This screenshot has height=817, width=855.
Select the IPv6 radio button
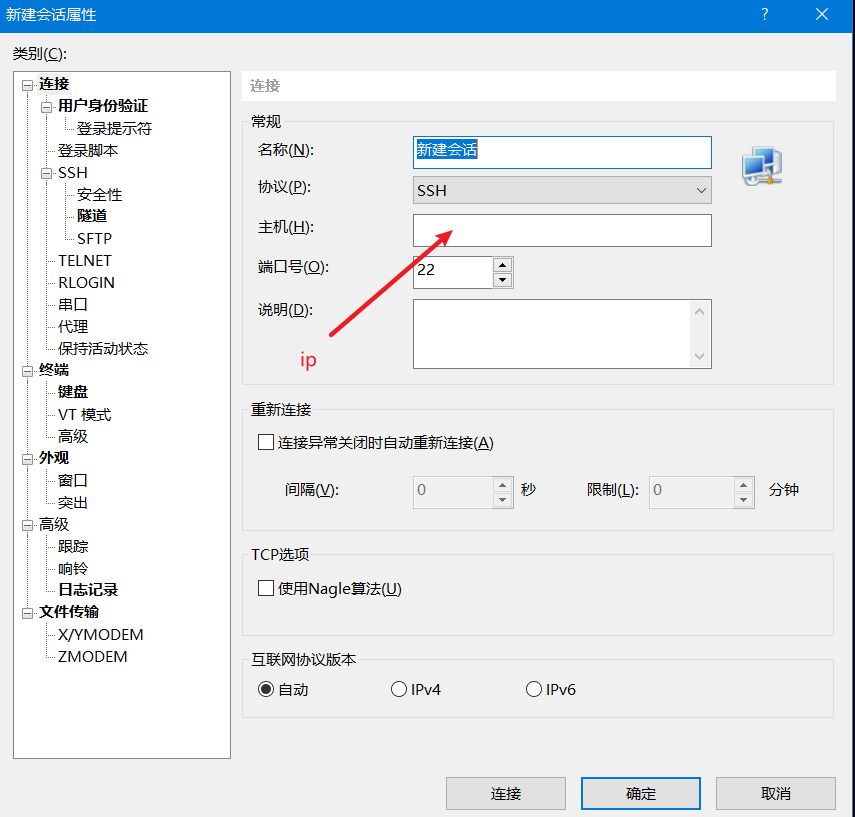point(533,689)
